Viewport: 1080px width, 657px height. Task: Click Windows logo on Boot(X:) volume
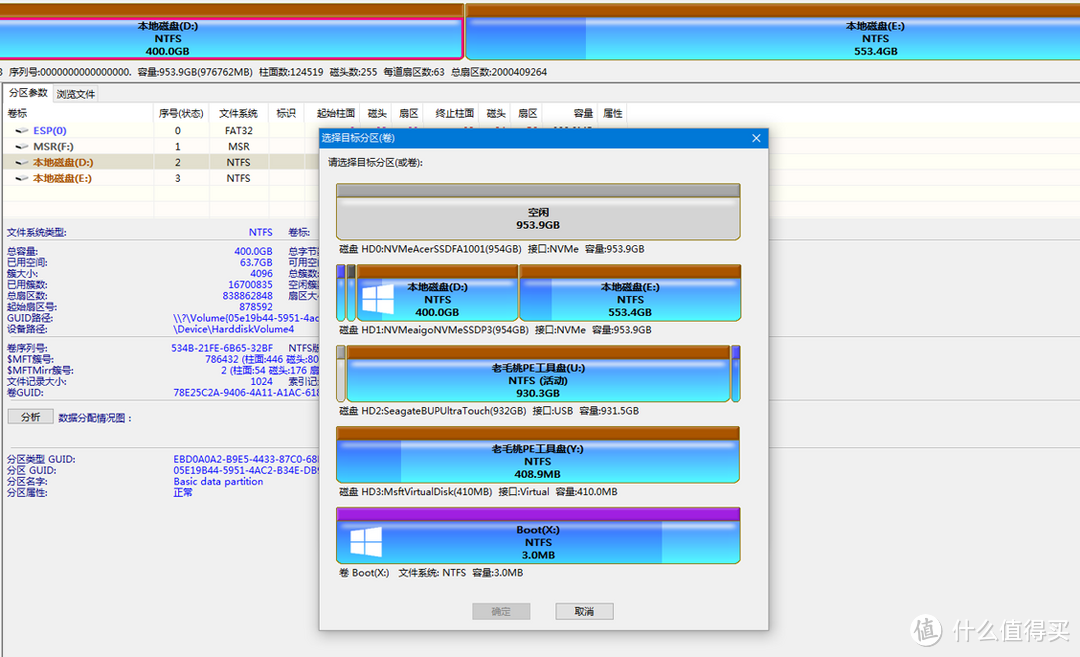click(x=366, y=543)
